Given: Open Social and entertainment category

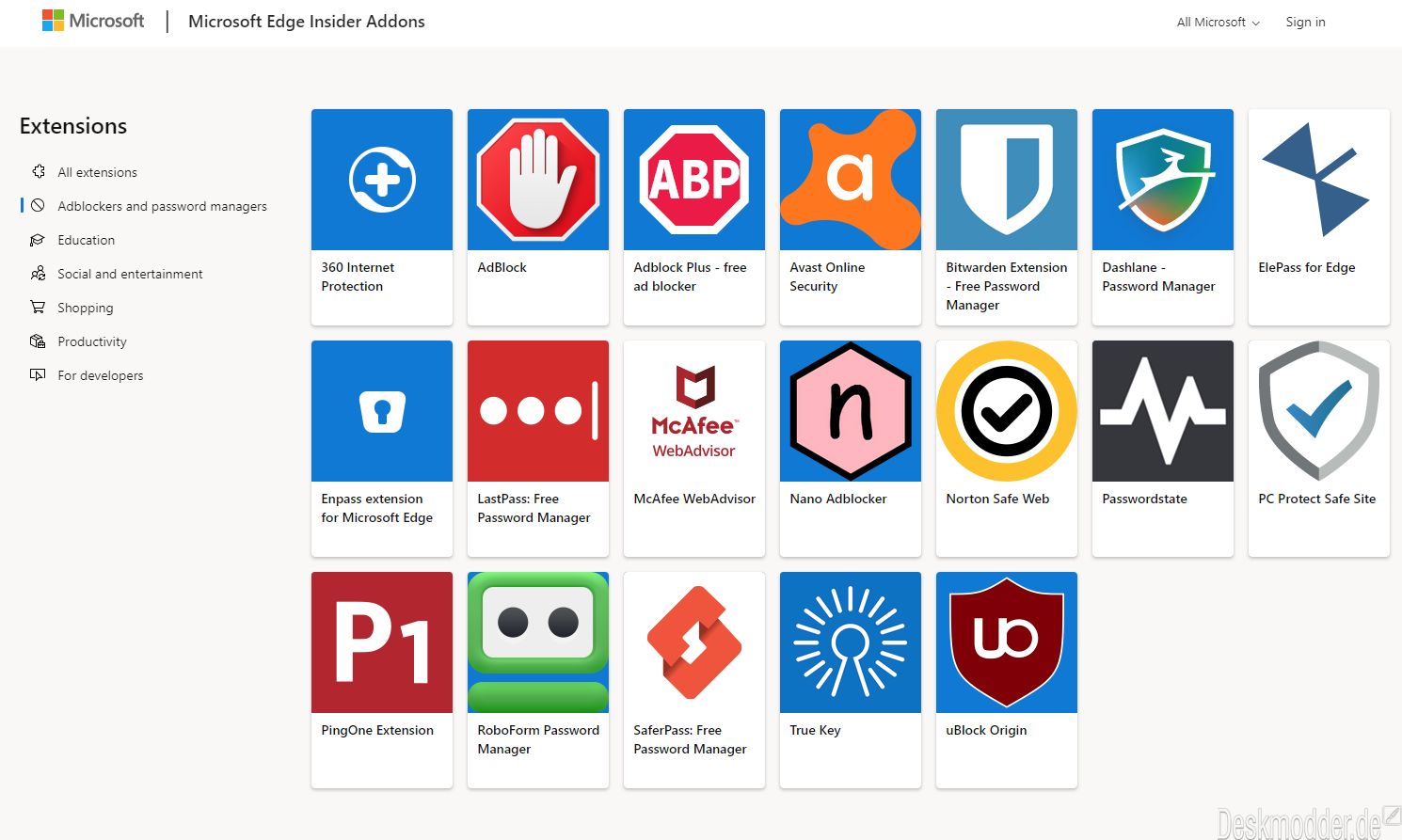Looking at the screenshot, I should point(130,274).
